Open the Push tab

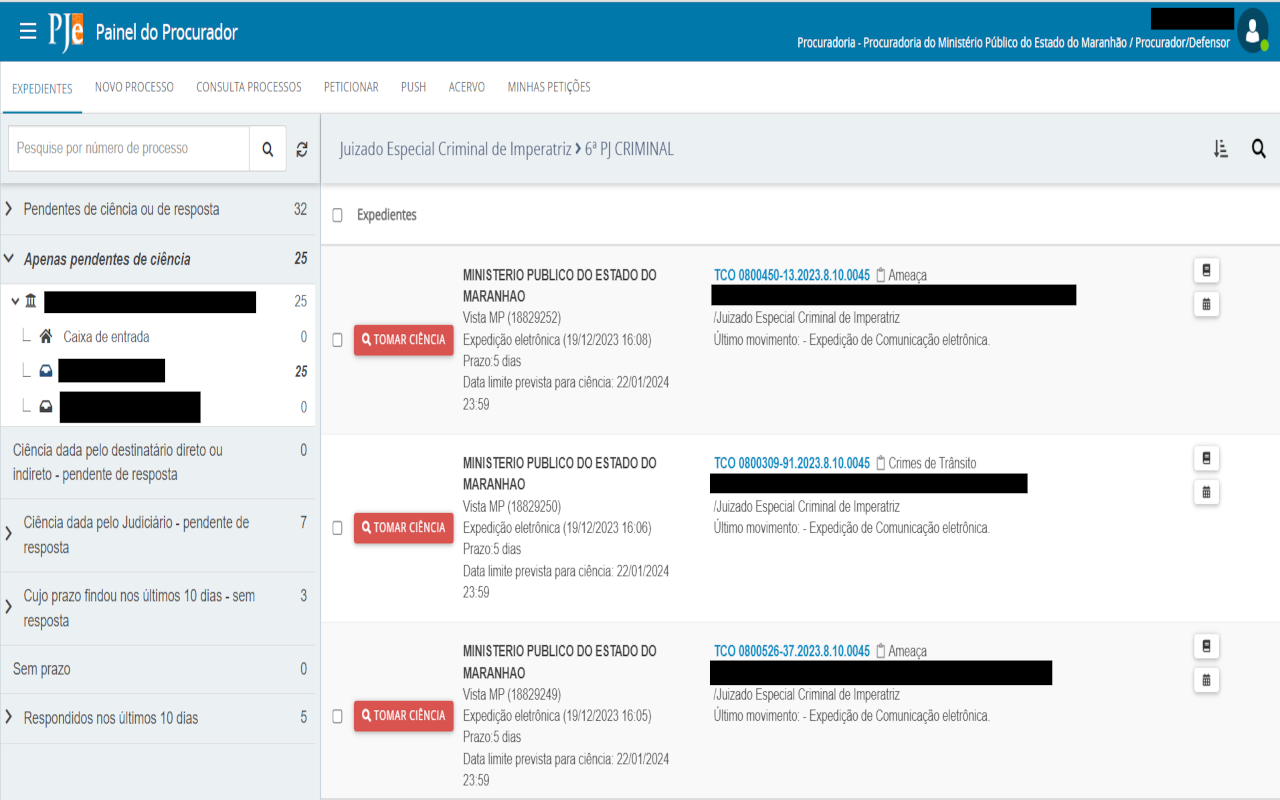[414, 88]
